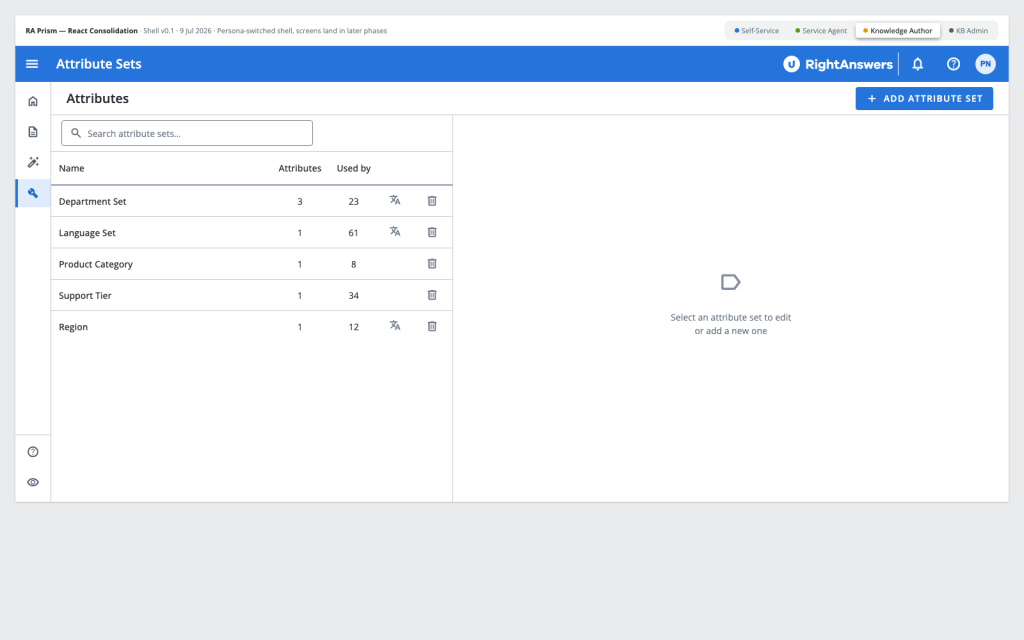Screen dimensions: 1024x640
Task: Open the hamburger navigation menu
Action: point(32,64)
